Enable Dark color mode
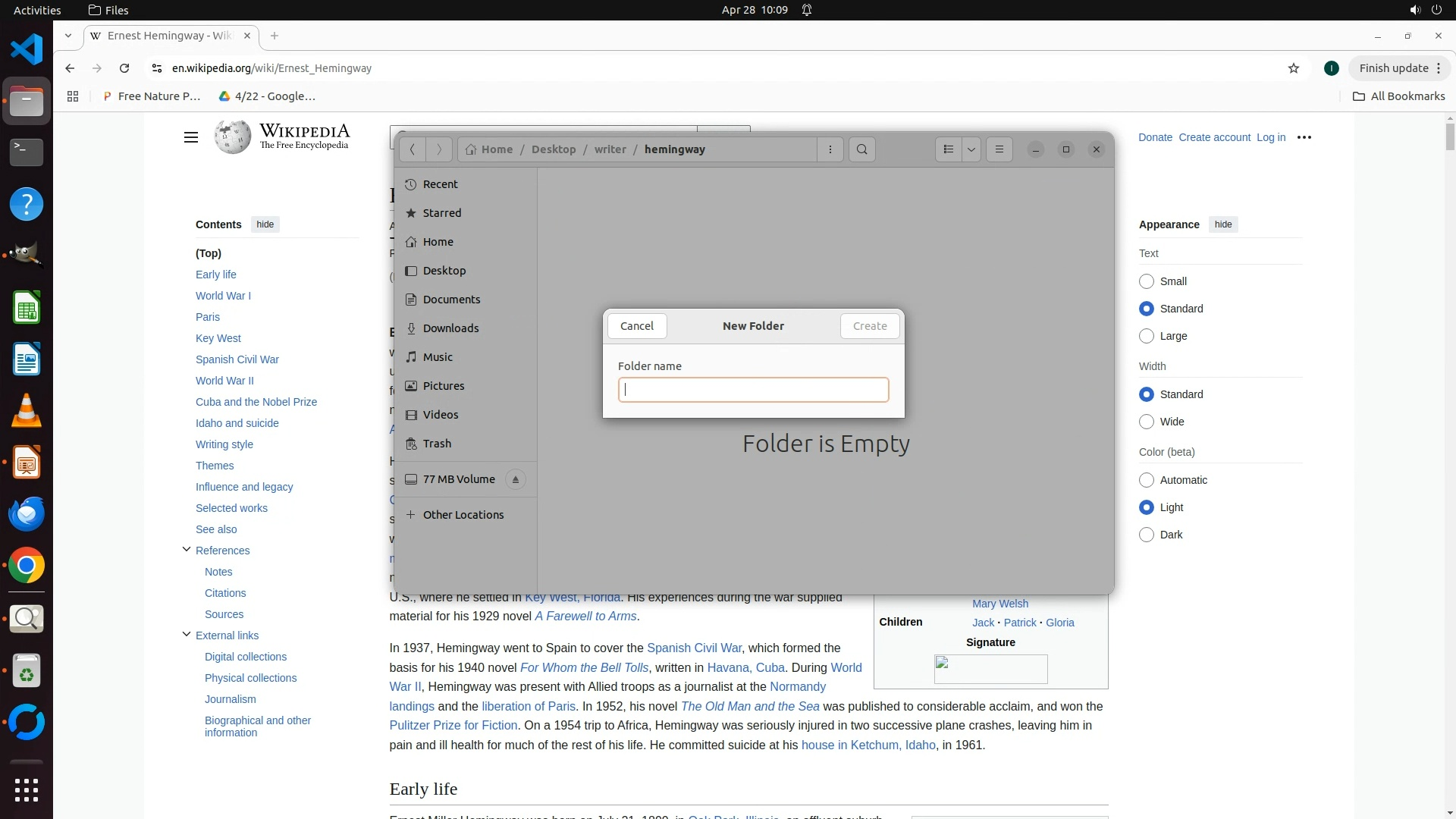1456x819 pixels. pyautogui.click(x=1147, y=535)
